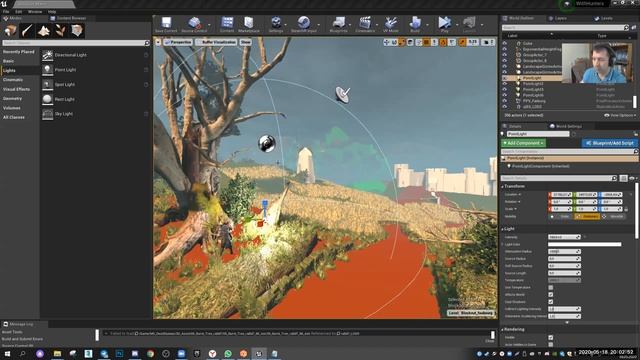This screenshot has width=640, height=360.
Task: Open the Source Control dropdown arrow
Action: [x=209, y=24]
